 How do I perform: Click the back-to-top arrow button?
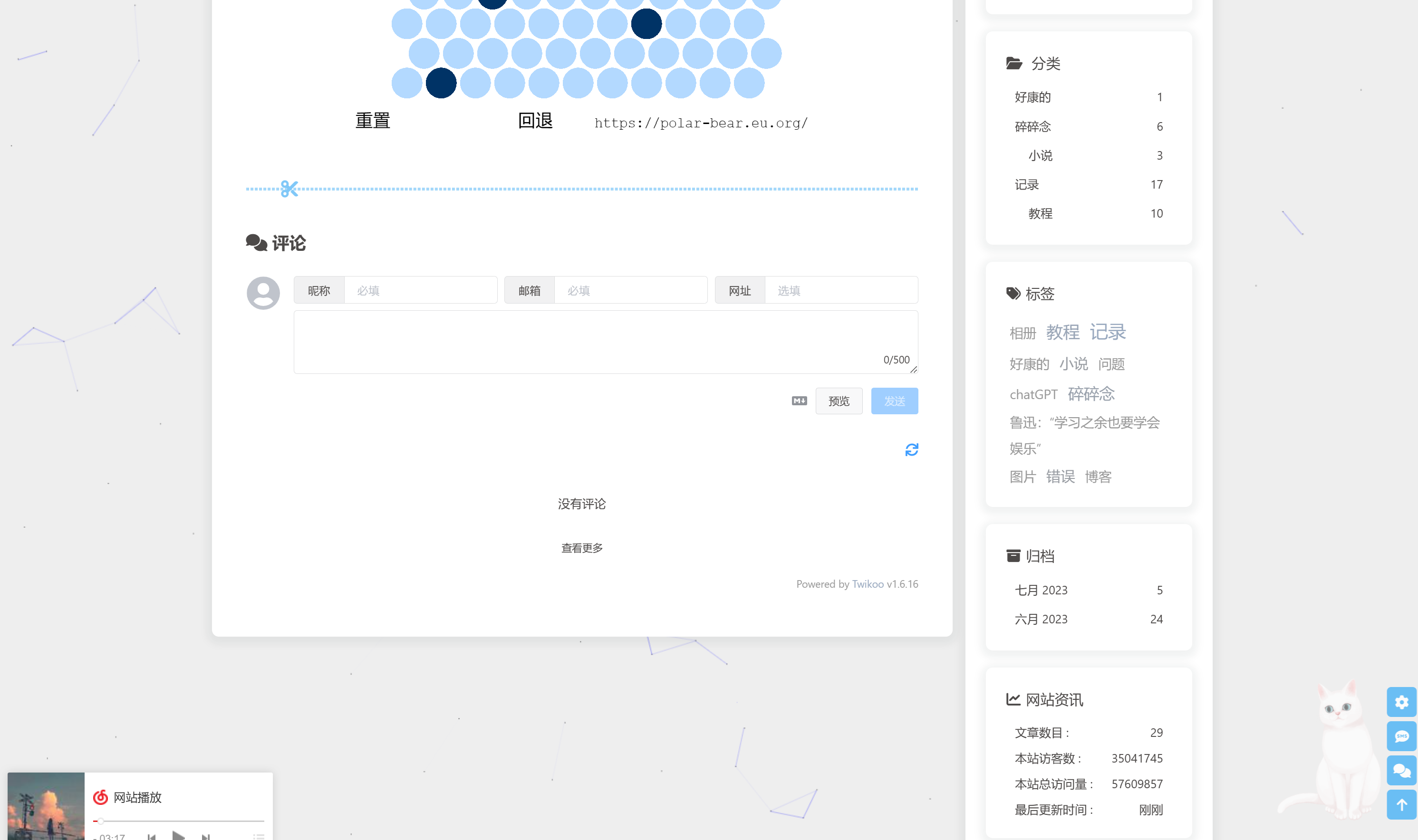click(1401, 805)
